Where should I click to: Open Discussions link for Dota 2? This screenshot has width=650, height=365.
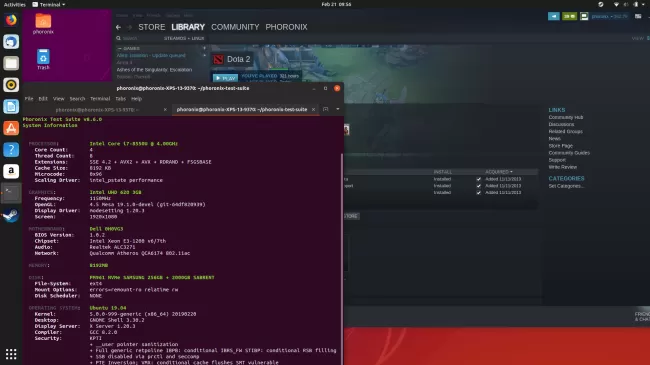coord(561,124)
